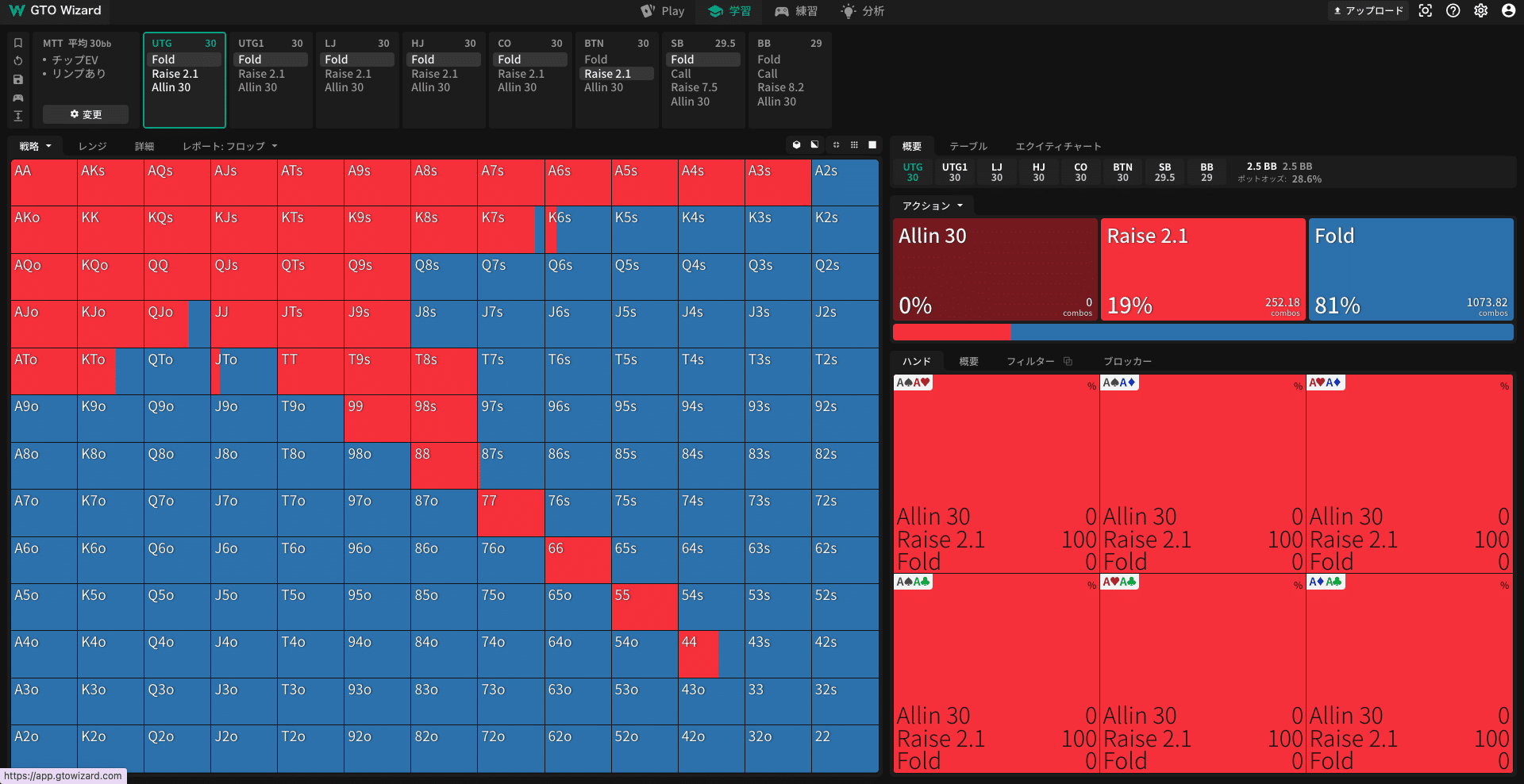Open the レポート: フロップ dropdown
Viewport: 1524px width, 784px height.
coord(230,147)
